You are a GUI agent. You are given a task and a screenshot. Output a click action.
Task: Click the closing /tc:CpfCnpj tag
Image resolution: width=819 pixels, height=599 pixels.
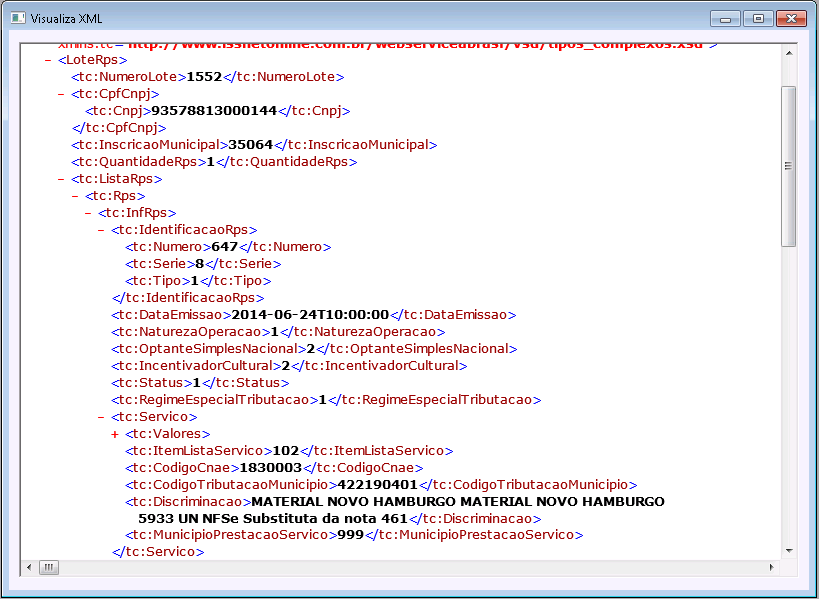[x=119, y=128]
